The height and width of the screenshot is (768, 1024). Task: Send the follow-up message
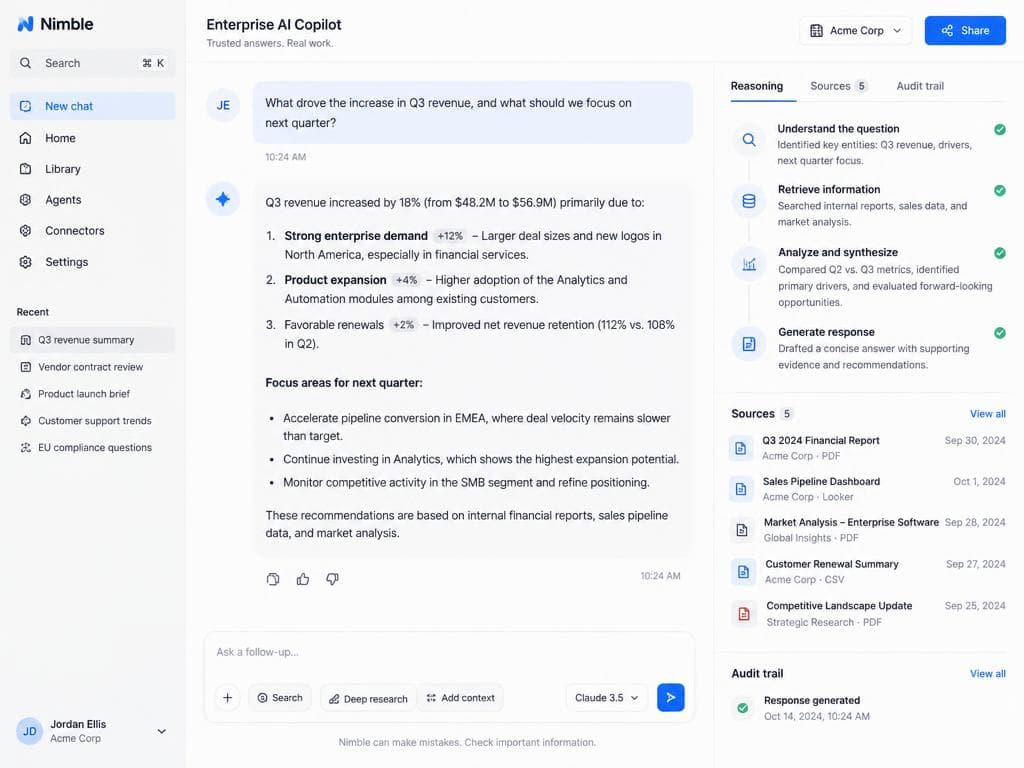point(671,697)
